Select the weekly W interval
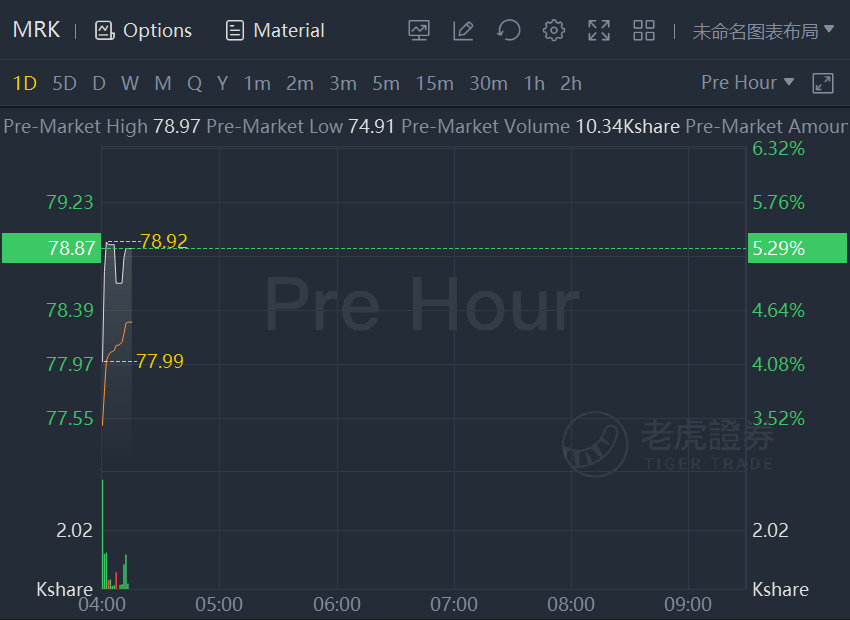The image size is (850, 620). 130,83
